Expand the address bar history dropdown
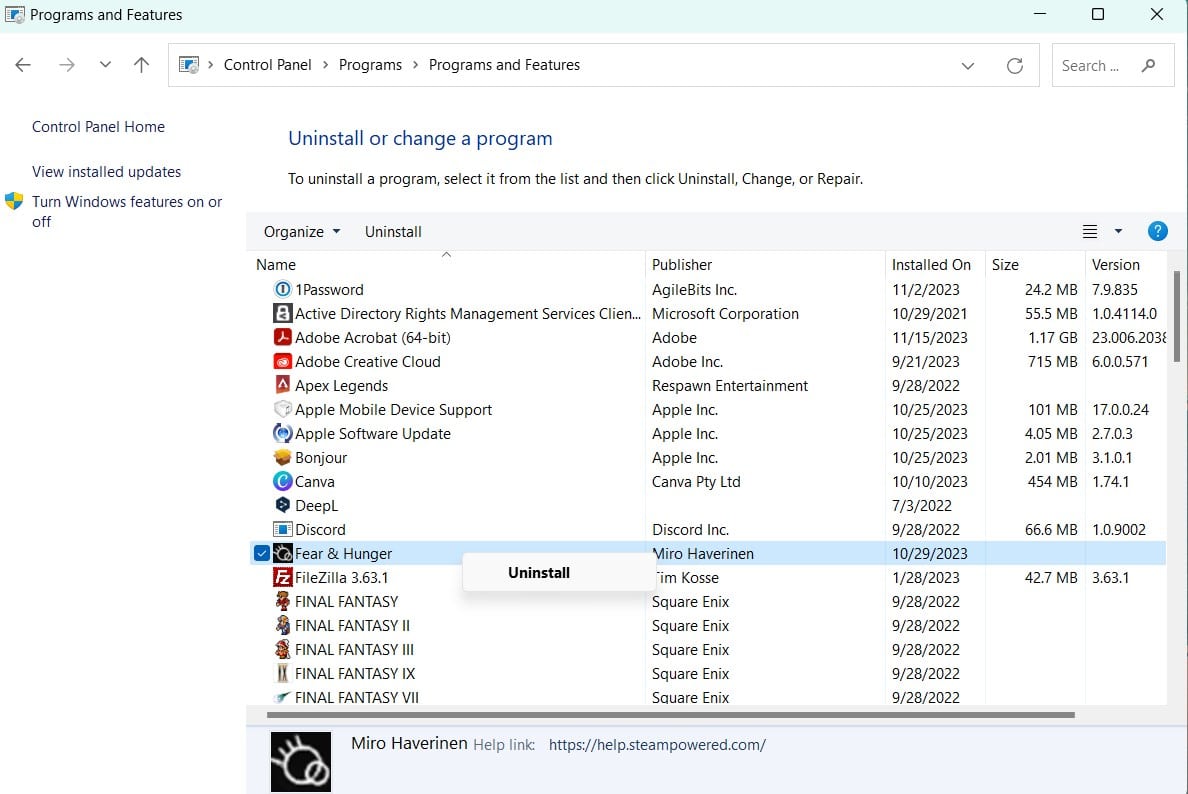1188x794 pixels. coord(968,66)
